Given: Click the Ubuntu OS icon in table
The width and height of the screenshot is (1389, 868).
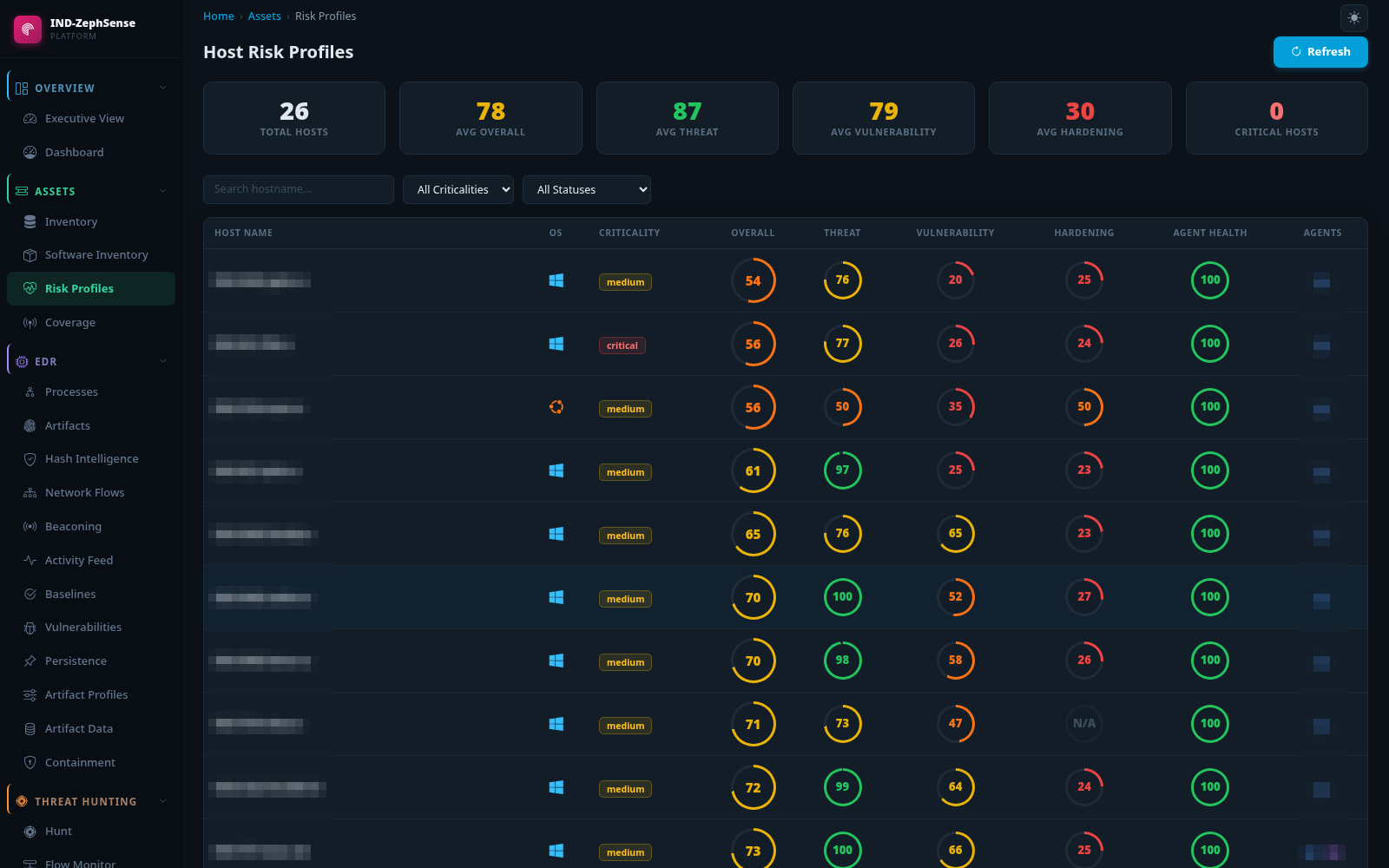Looking at the screenshot, I should pos(556,407).
